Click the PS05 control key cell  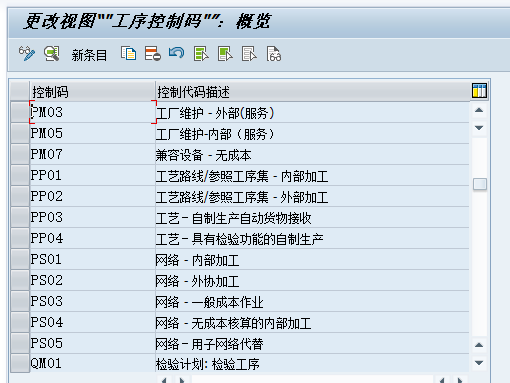(x=93, y=343)
